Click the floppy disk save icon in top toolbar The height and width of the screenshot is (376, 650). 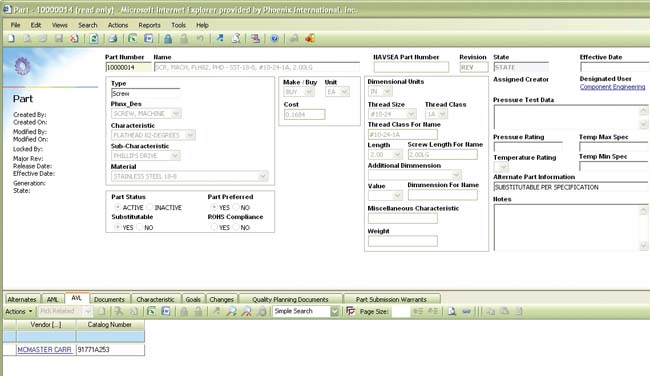[x=58, y=39]
